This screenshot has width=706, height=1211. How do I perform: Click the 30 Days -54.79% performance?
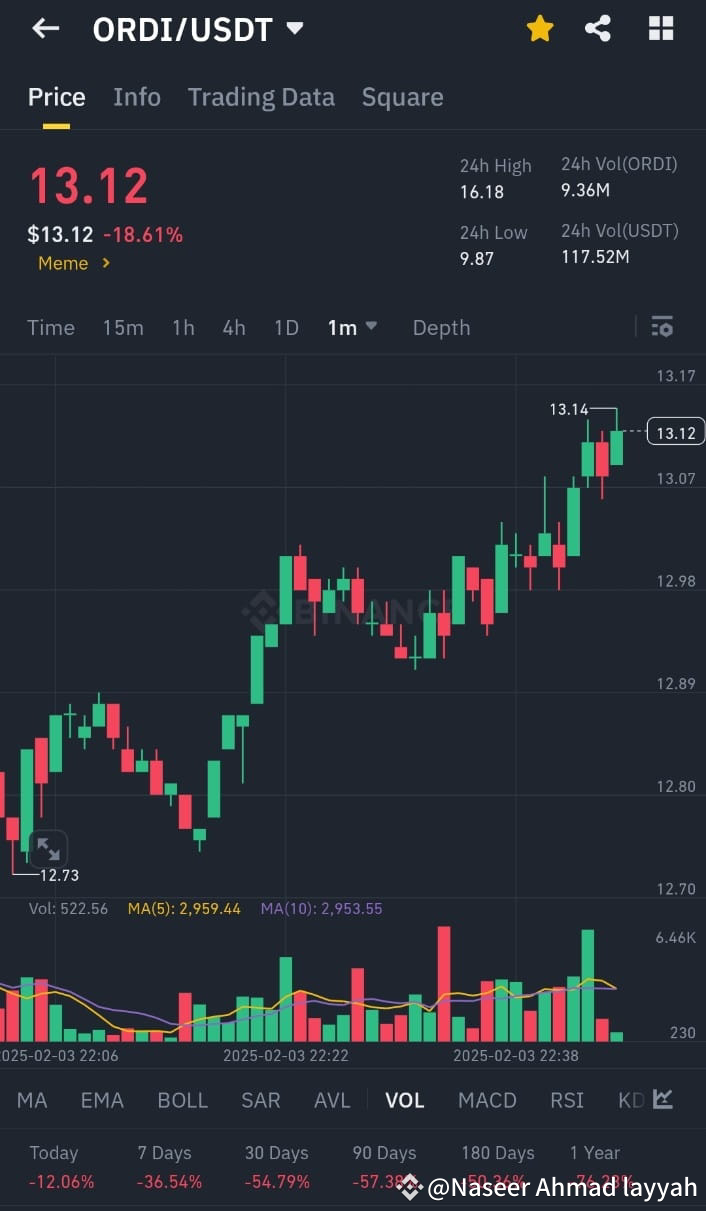(277, 1167)
